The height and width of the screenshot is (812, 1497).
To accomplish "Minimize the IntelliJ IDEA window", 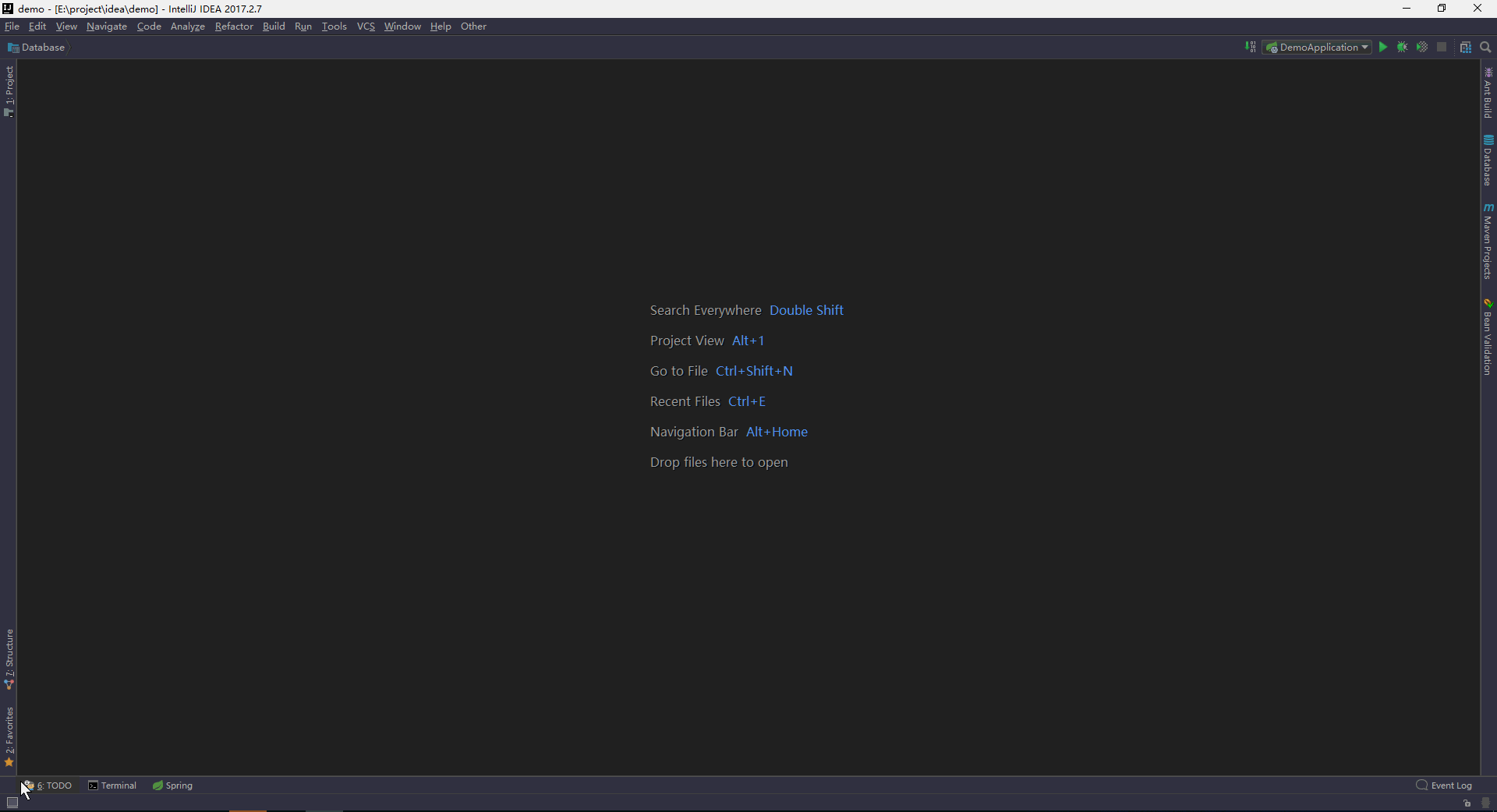I will [1407, 9].
